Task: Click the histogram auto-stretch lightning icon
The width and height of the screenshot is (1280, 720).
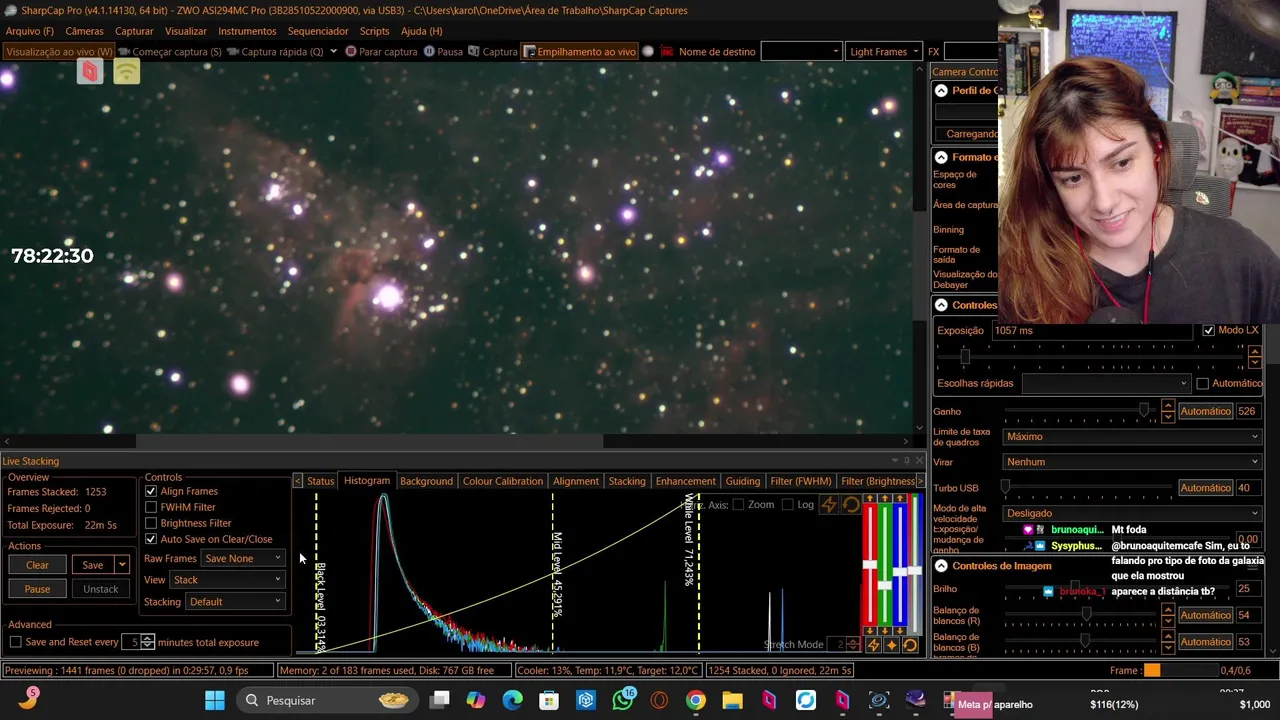Action: tap(829, 505)
